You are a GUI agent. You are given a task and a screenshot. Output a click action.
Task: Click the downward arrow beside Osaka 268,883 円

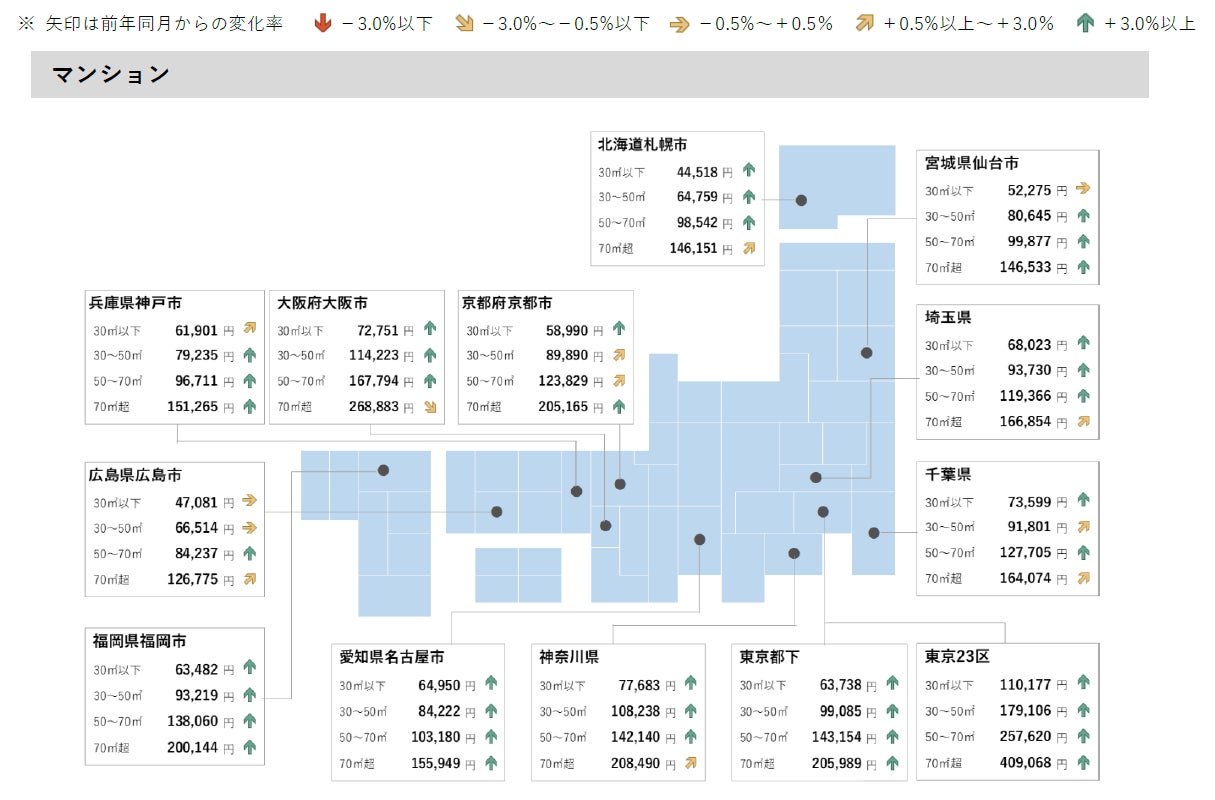tap(430, 407)
